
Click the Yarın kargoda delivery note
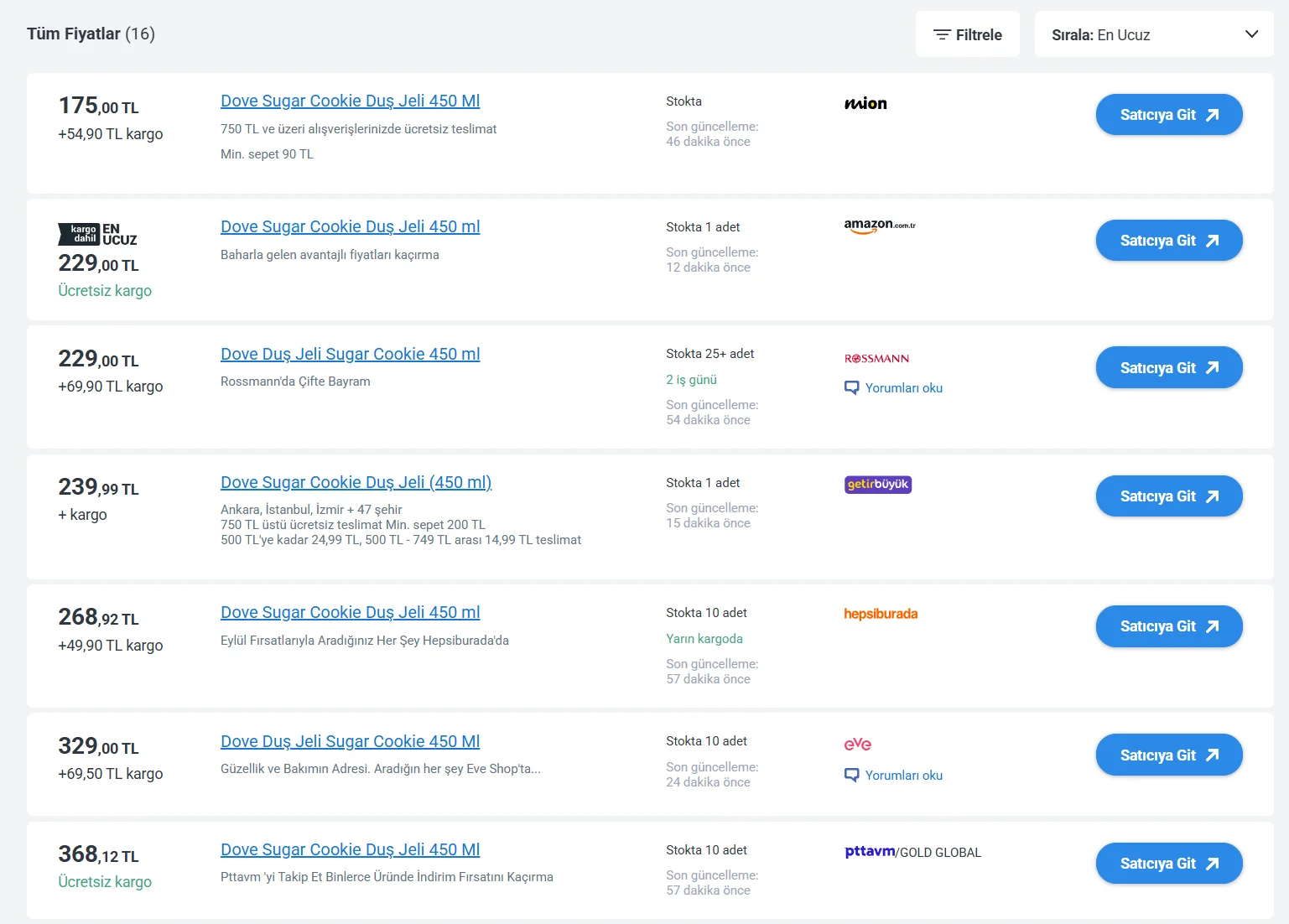coord(704,639)
